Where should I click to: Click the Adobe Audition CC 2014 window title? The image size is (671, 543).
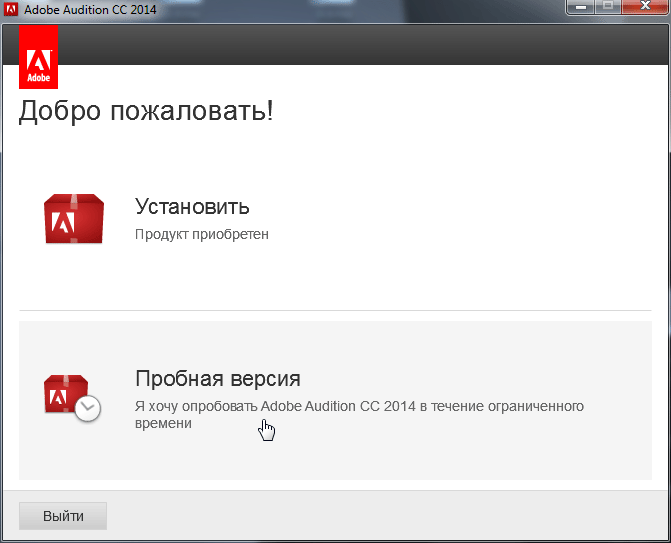[x=90, y=9]
